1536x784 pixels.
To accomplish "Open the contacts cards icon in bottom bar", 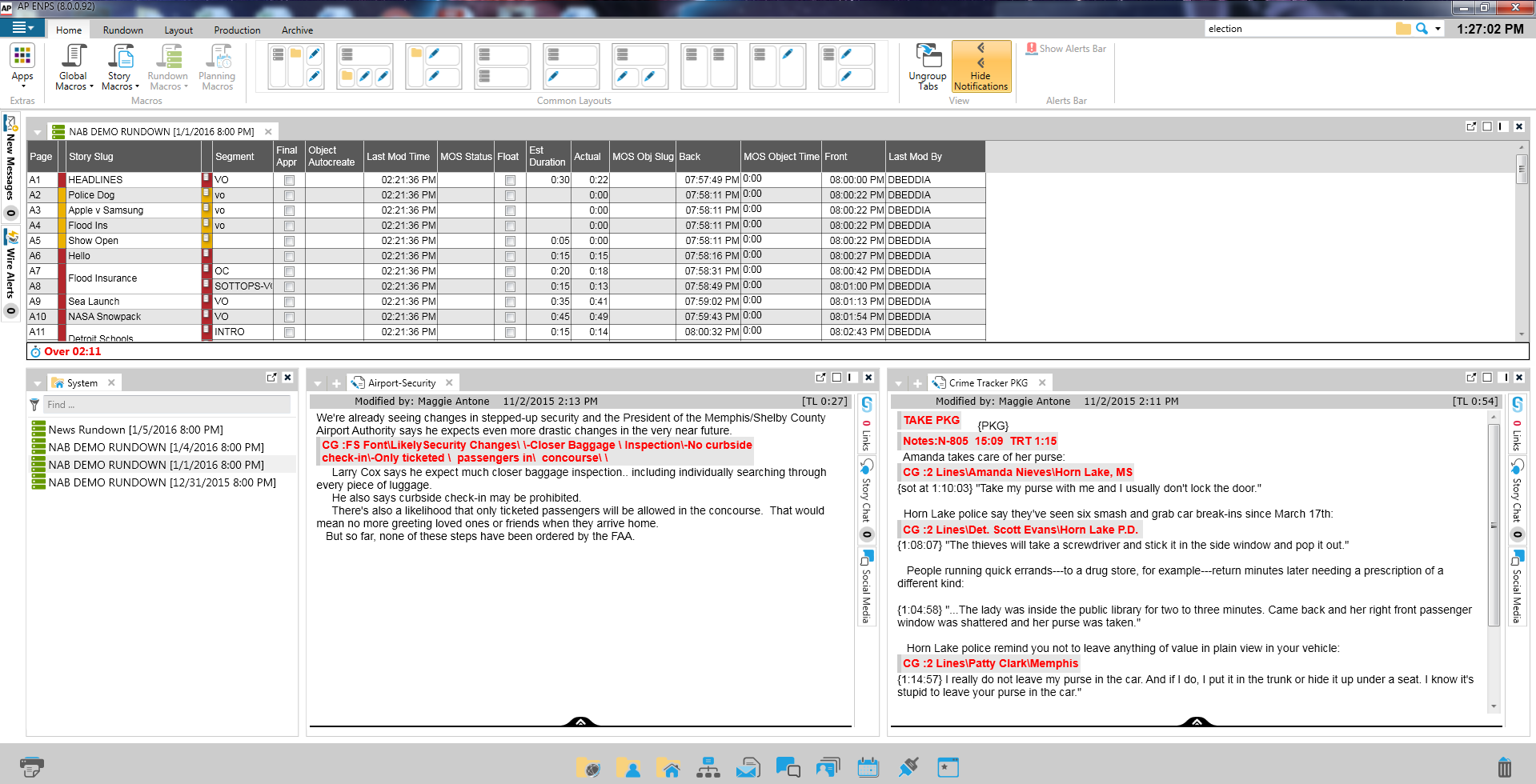I will [x=828, y=768].
